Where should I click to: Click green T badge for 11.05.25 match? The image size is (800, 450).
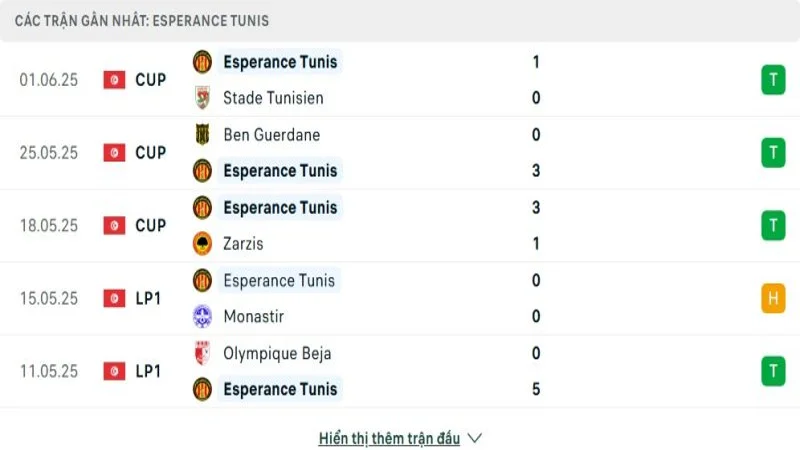(773, 371)
